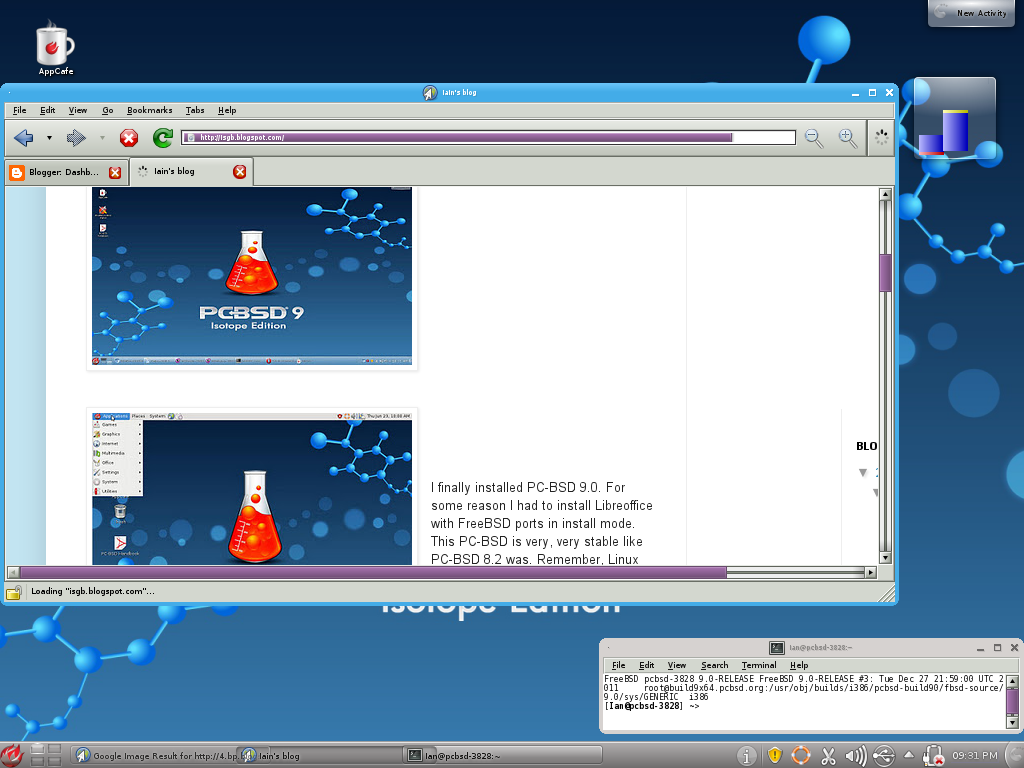Image resolution: width=1024 pixels, height=768 pixels.
Task: Open the AppCafe desktop icon
Action: [x=55, y=49]
